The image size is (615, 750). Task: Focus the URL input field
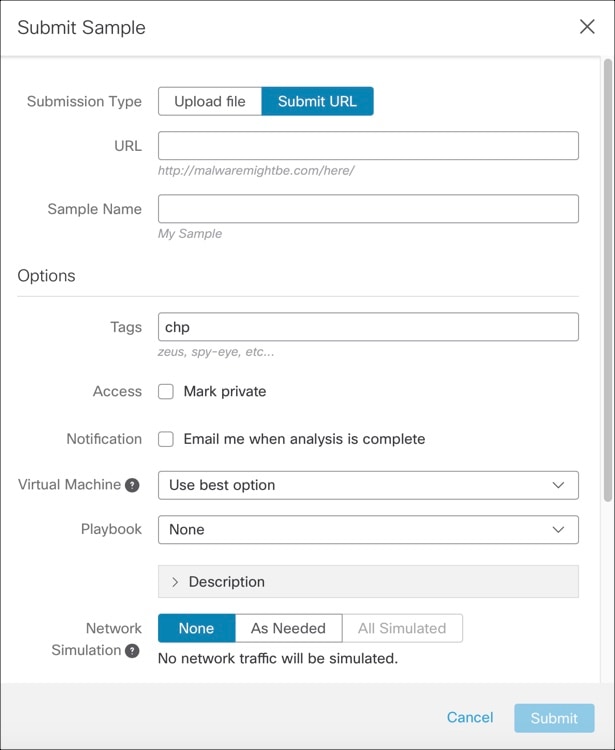[368, 146]
